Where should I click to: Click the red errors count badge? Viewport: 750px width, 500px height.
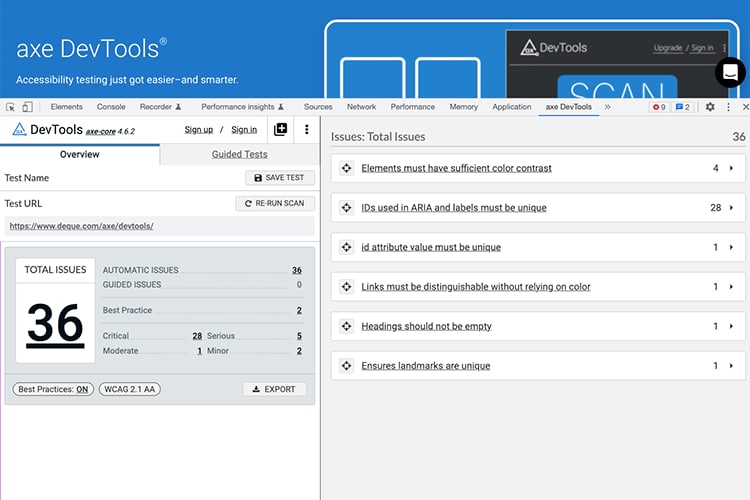(659, 107)
